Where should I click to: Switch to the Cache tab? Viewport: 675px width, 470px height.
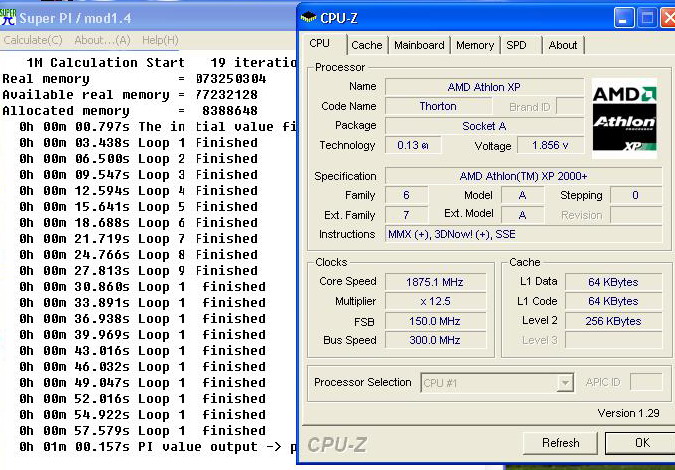pos(367,45)
